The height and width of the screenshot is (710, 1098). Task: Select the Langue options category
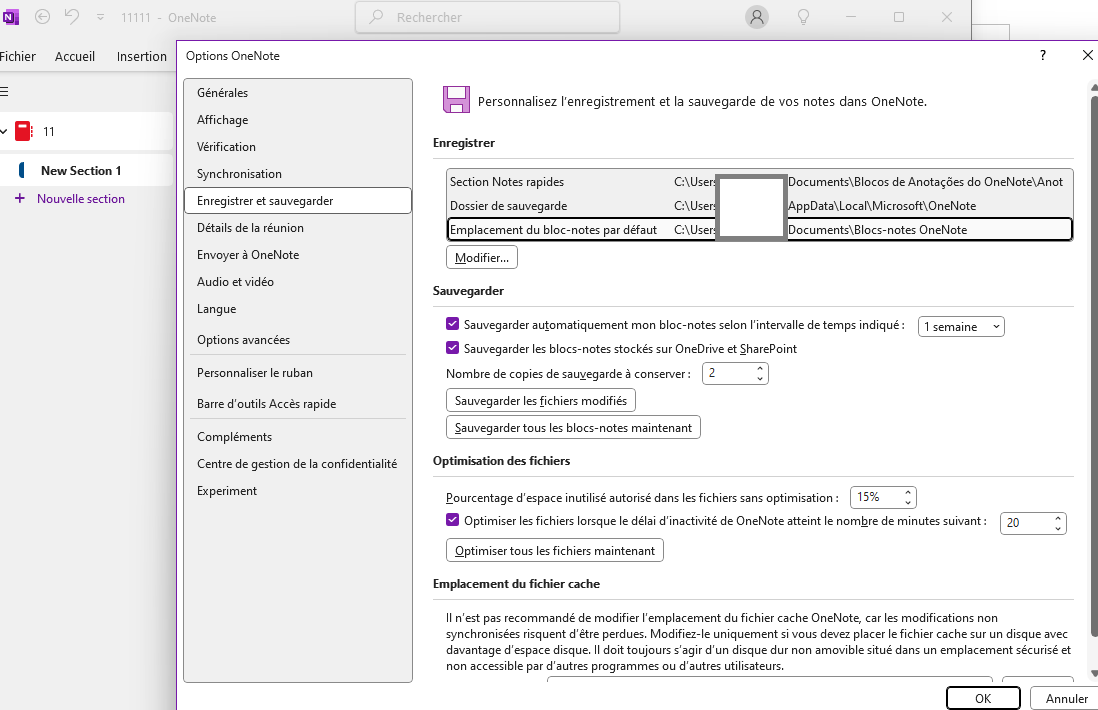pyautogui.click(x=298, y=309)
